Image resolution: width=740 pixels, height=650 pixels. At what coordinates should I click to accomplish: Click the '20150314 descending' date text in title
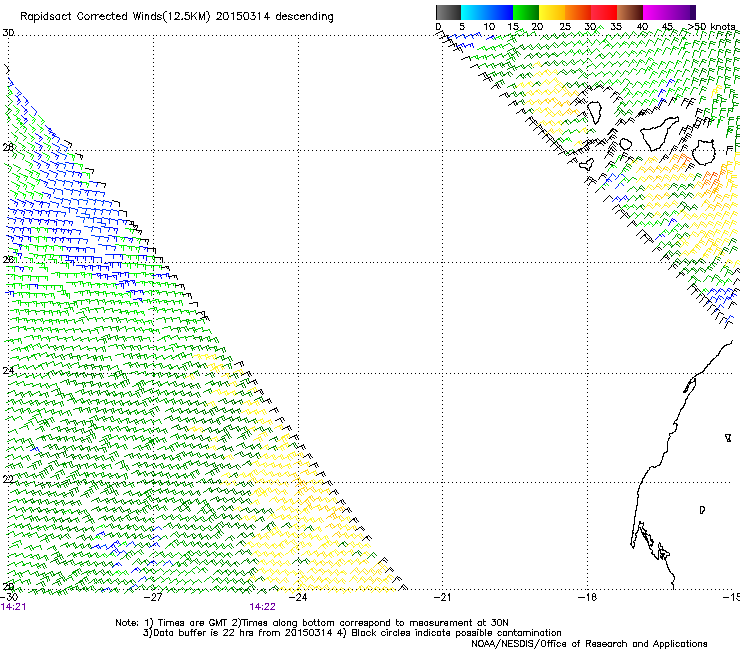(275, 17)
